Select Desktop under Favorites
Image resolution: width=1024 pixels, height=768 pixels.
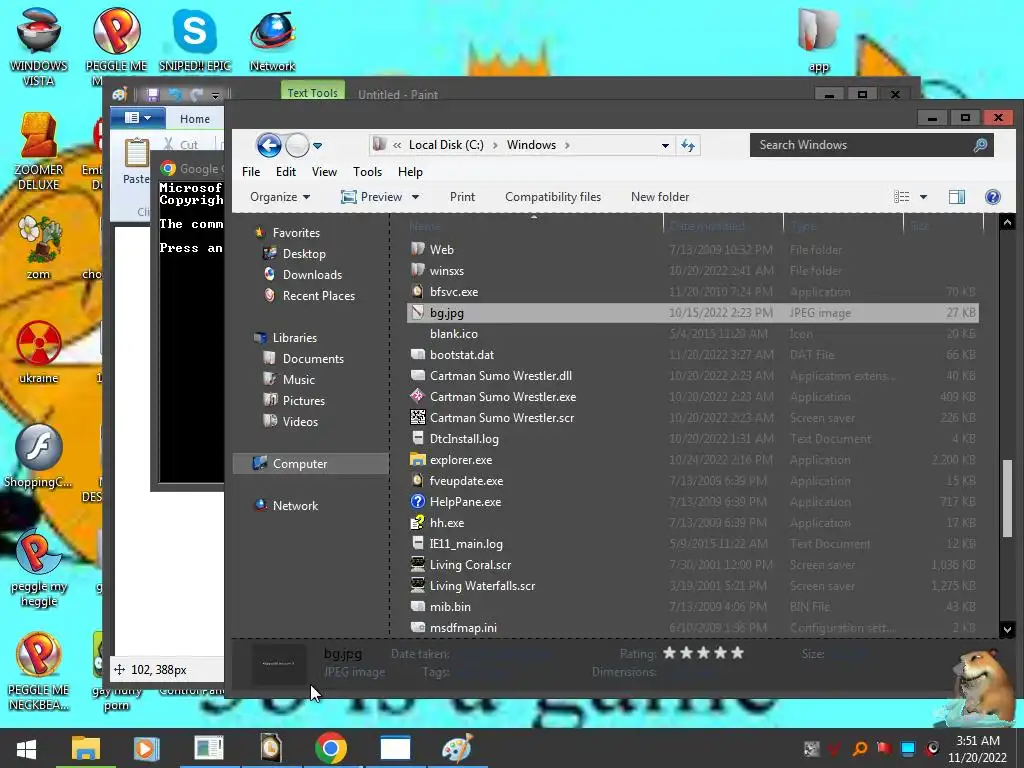pyautogui.click(x=304, y=253)
